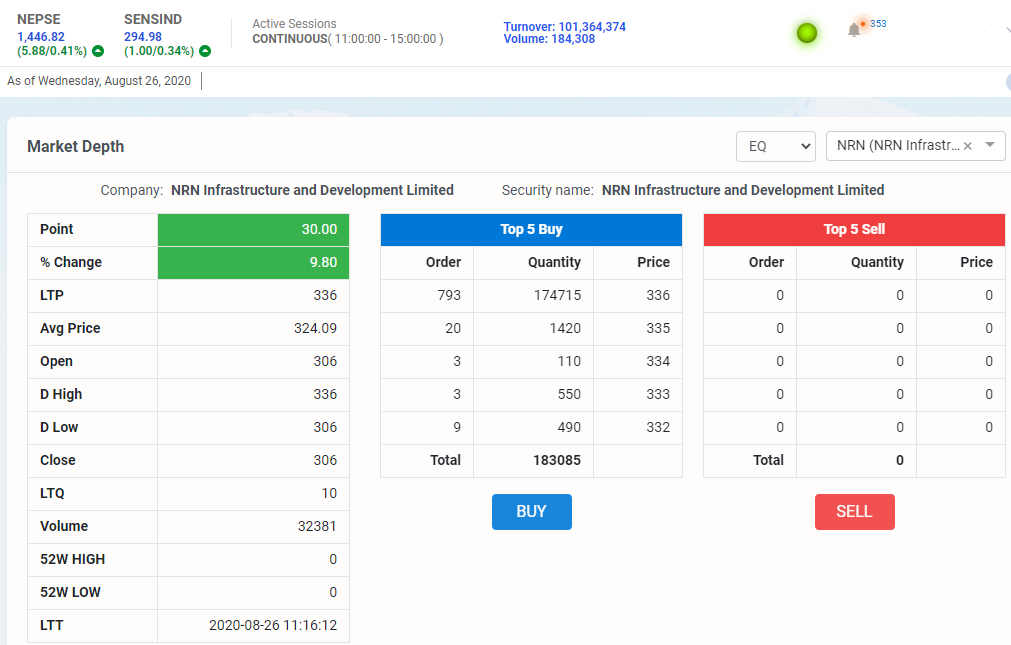The image size is (1011, 645).
Task: Click the notification bell icon
Action: pos(853,31)
